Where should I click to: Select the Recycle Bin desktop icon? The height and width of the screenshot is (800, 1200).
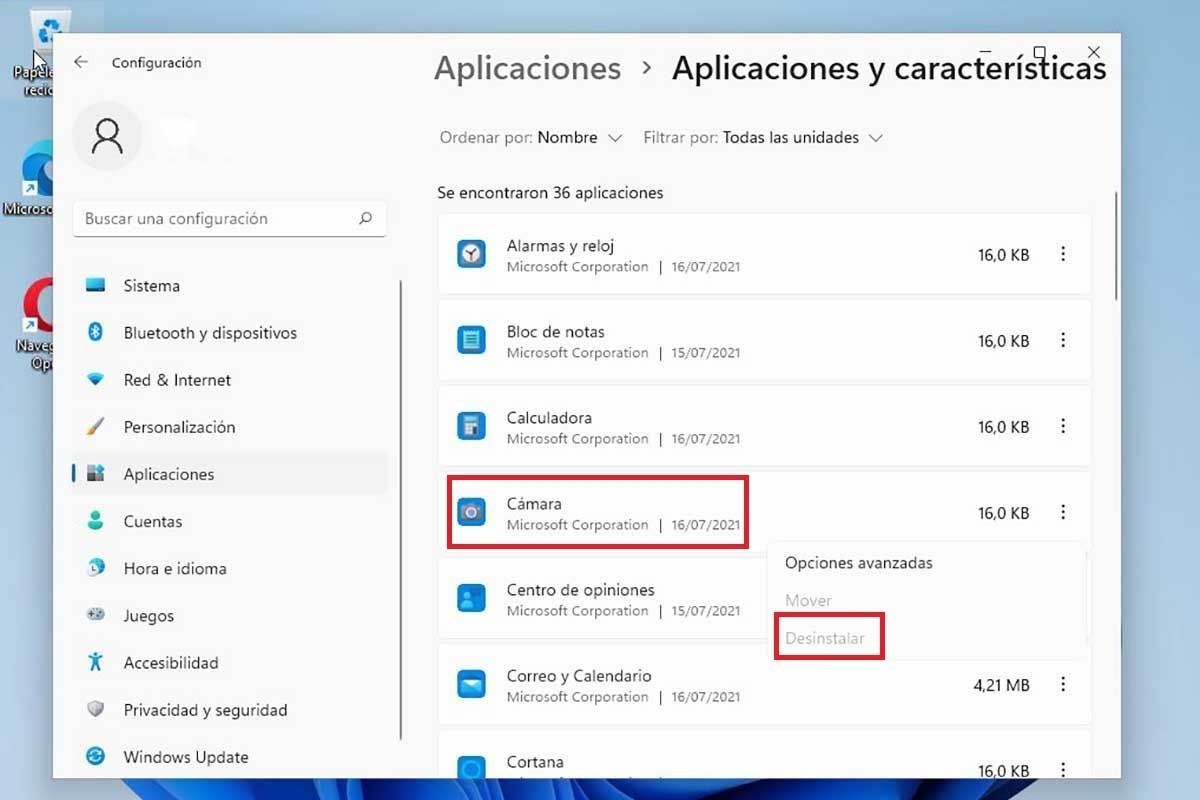click(x=40, y=50)
